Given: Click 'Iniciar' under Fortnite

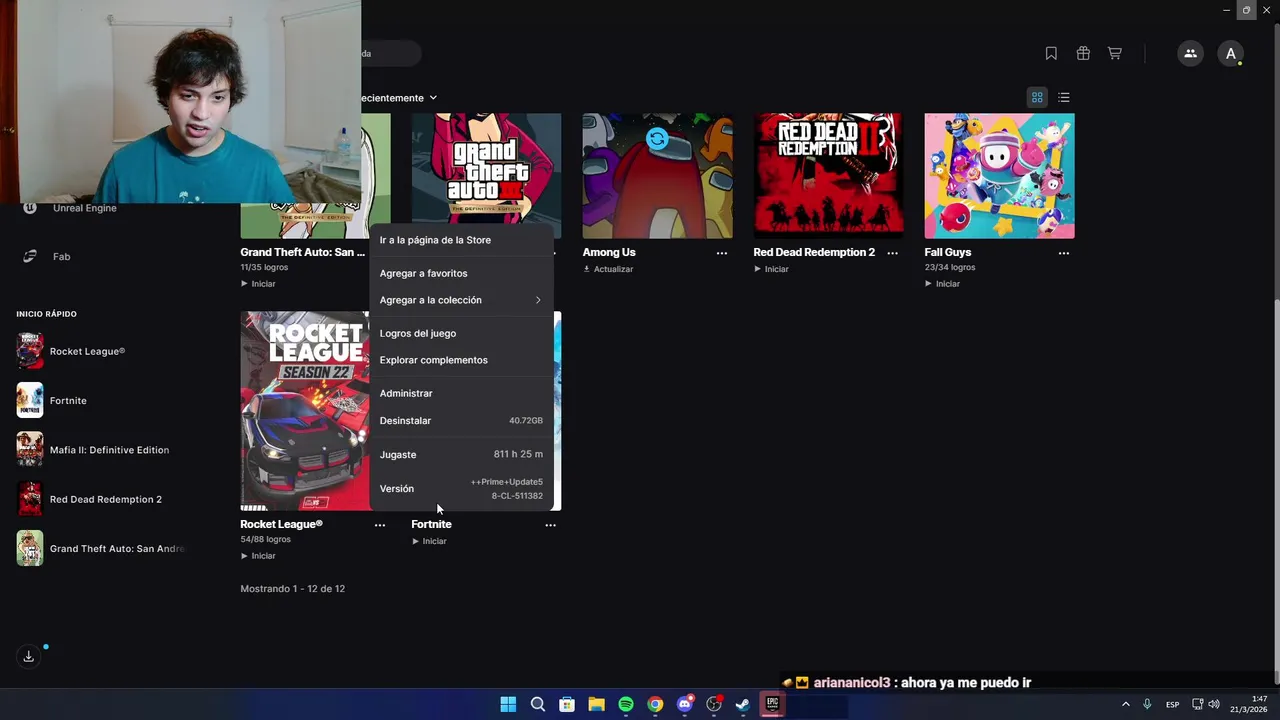Looking at the screenshot, I should (x=429, y=541).
